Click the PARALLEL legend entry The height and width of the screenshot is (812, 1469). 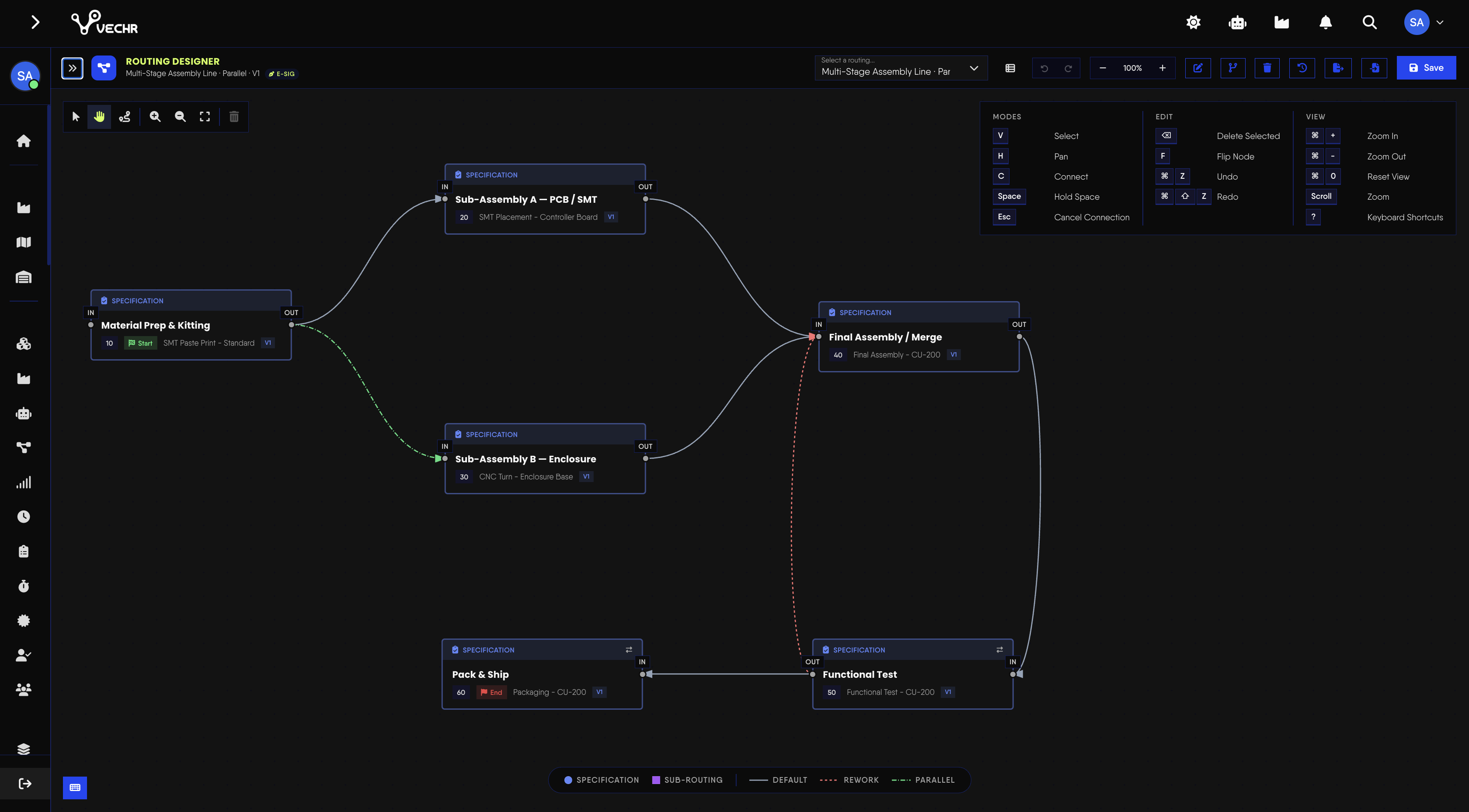[x=923, y=780]
